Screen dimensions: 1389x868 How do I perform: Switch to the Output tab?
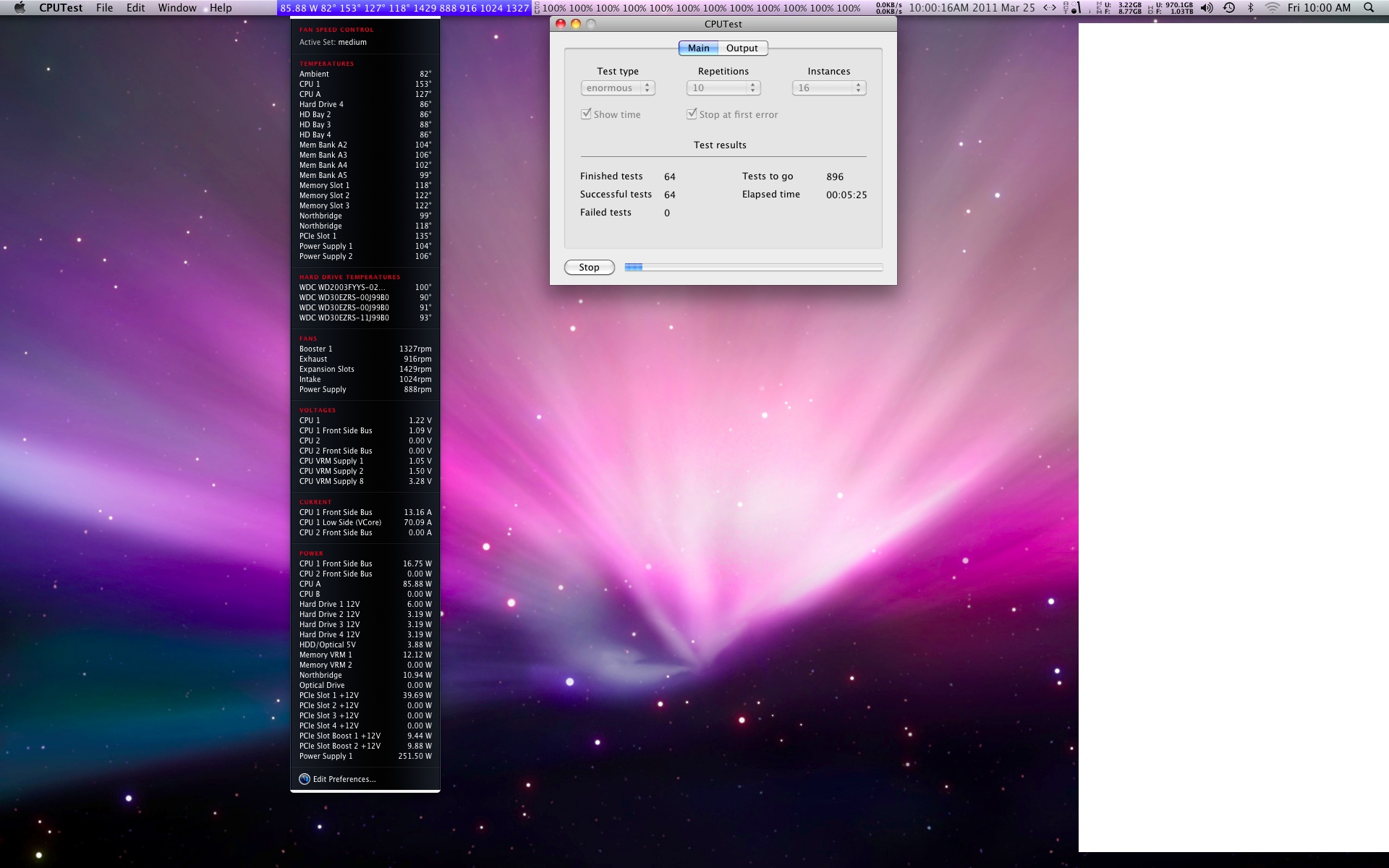(742, 48)
